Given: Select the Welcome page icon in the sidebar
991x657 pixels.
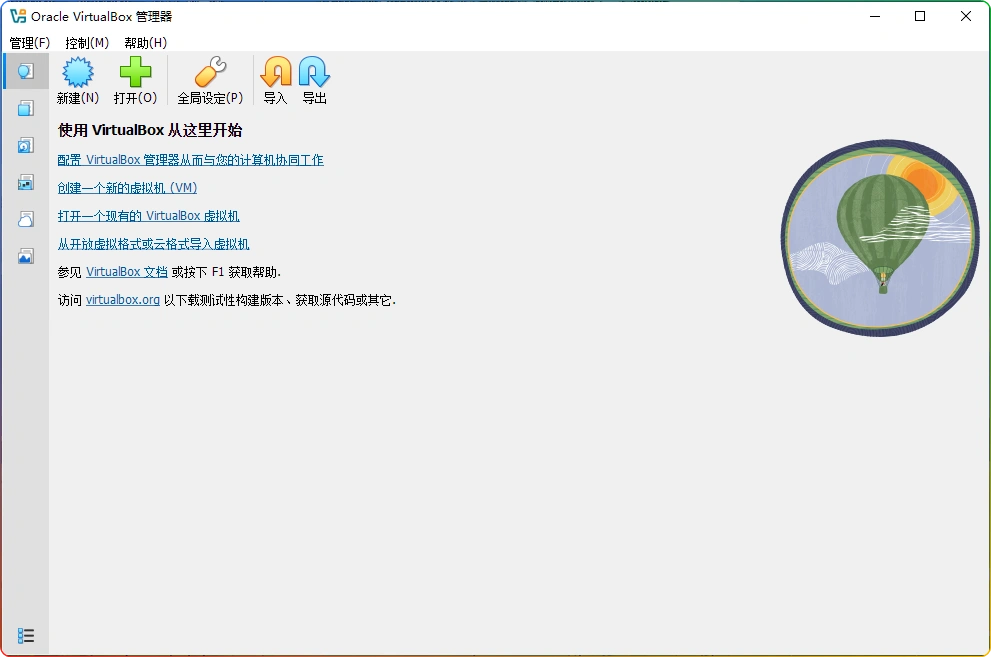Looking at the screenshot, I should point(25,71).
